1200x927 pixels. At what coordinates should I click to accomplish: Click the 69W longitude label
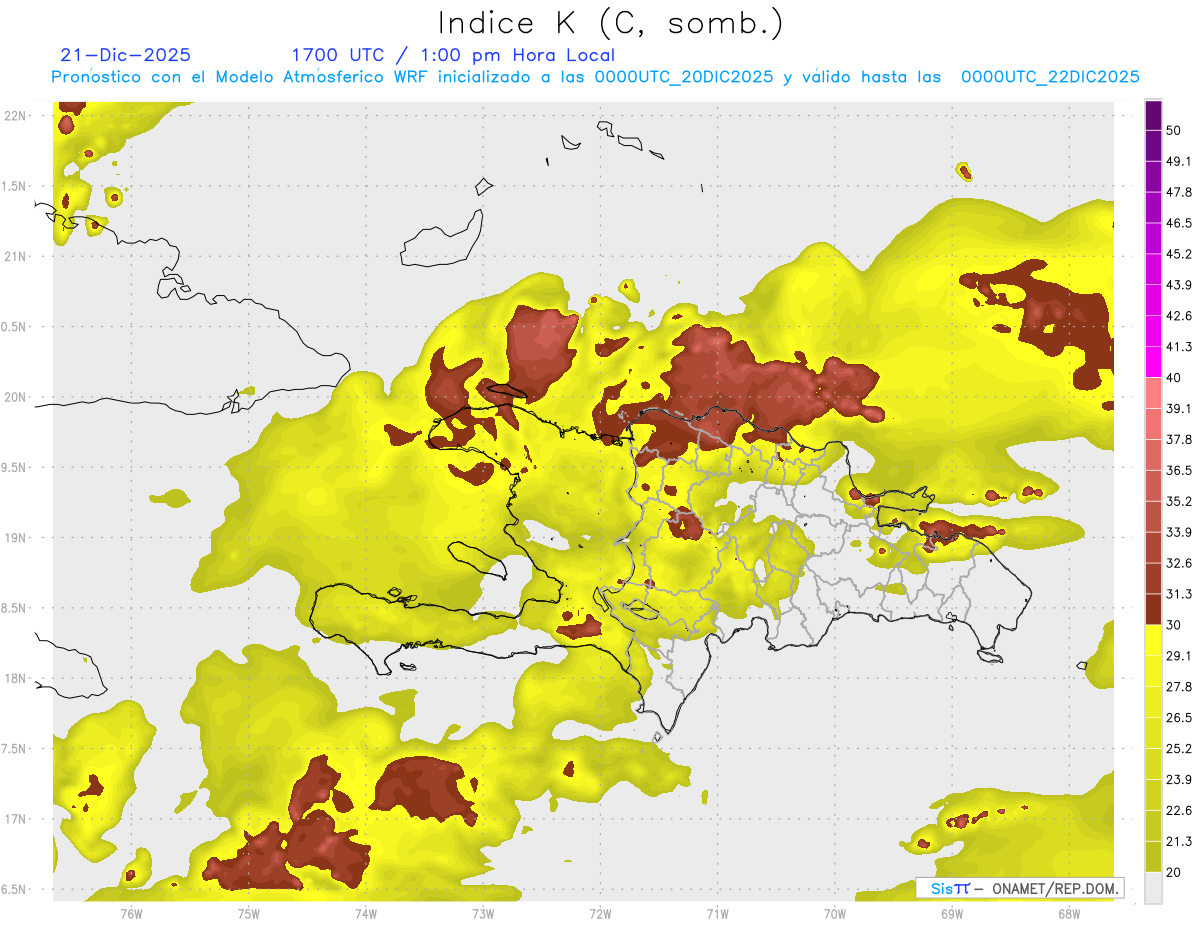(x=952, y=913)
